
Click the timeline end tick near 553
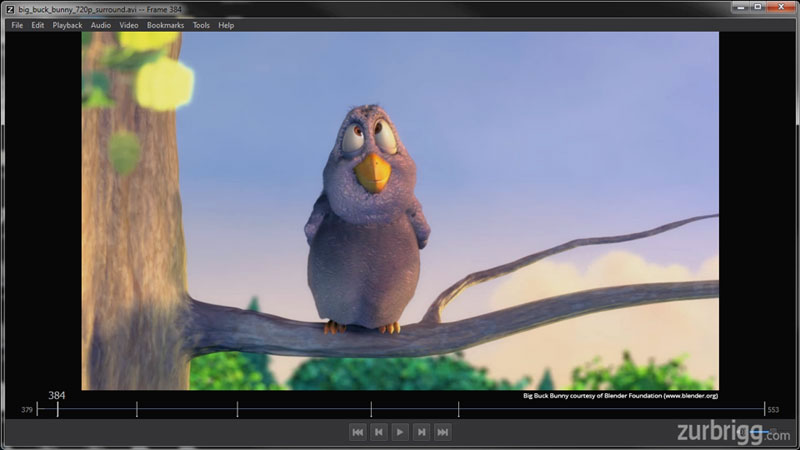(764, 409)
